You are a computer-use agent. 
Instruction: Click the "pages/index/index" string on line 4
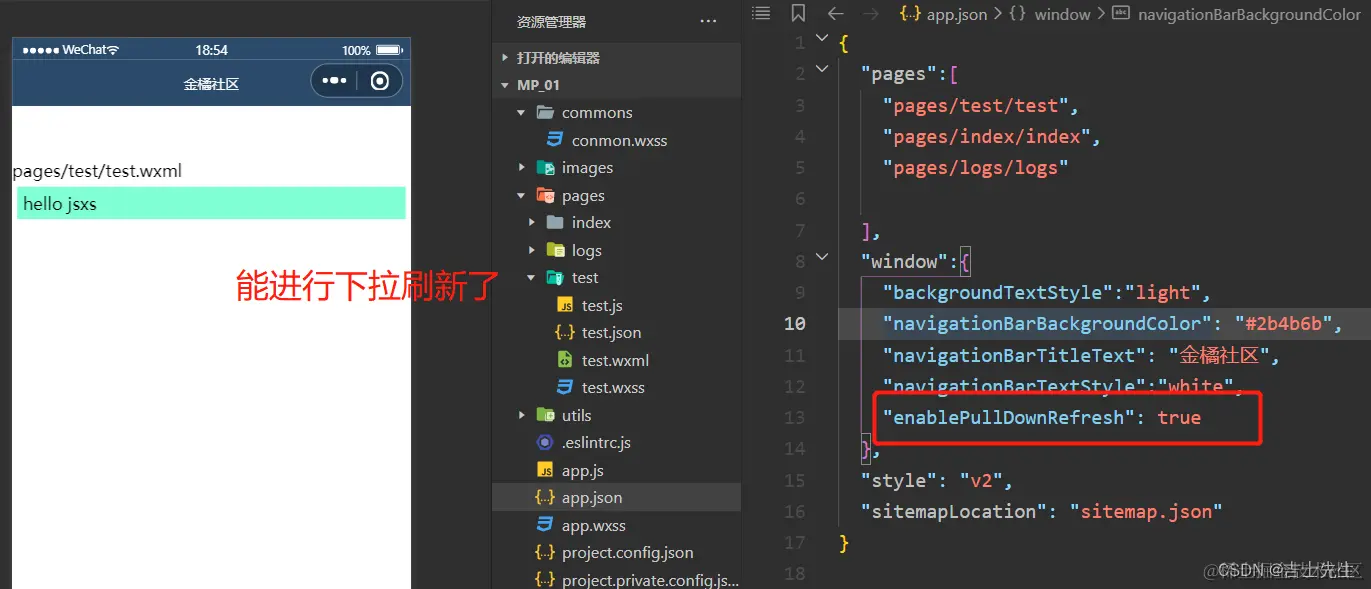pos(986,136)
